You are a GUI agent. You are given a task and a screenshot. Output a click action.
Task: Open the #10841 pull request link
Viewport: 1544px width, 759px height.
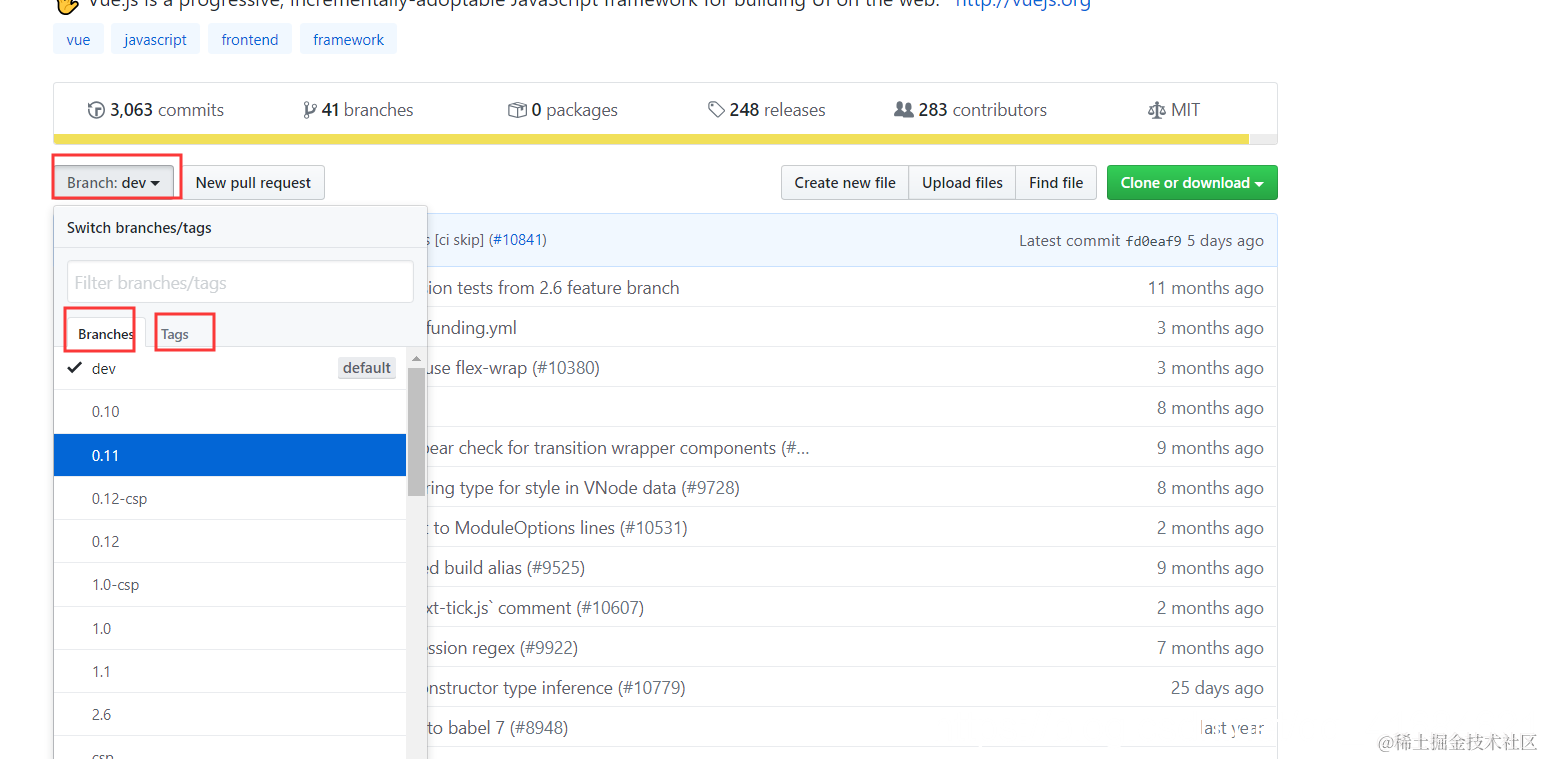pos(518,240)
